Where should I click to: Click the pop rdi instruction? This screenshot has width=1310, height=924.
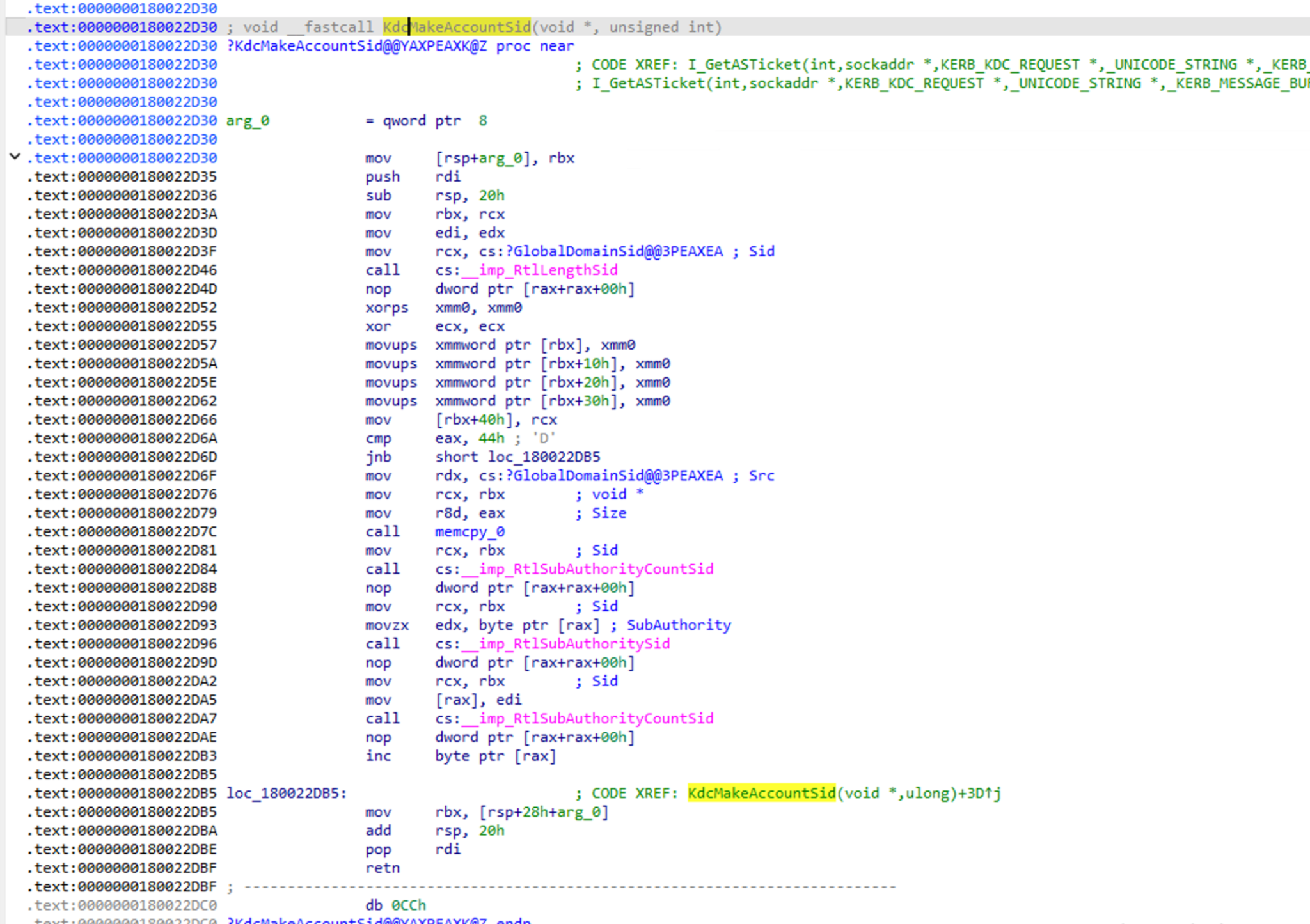pos(413,850)
